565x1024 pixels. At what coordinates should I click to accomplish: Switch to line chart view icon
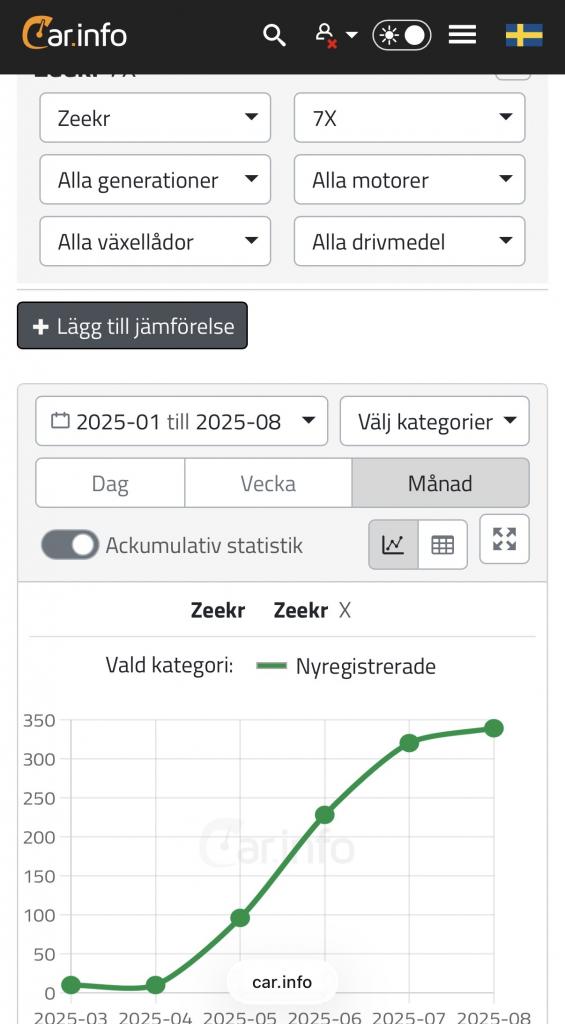[x=393, y=544]
